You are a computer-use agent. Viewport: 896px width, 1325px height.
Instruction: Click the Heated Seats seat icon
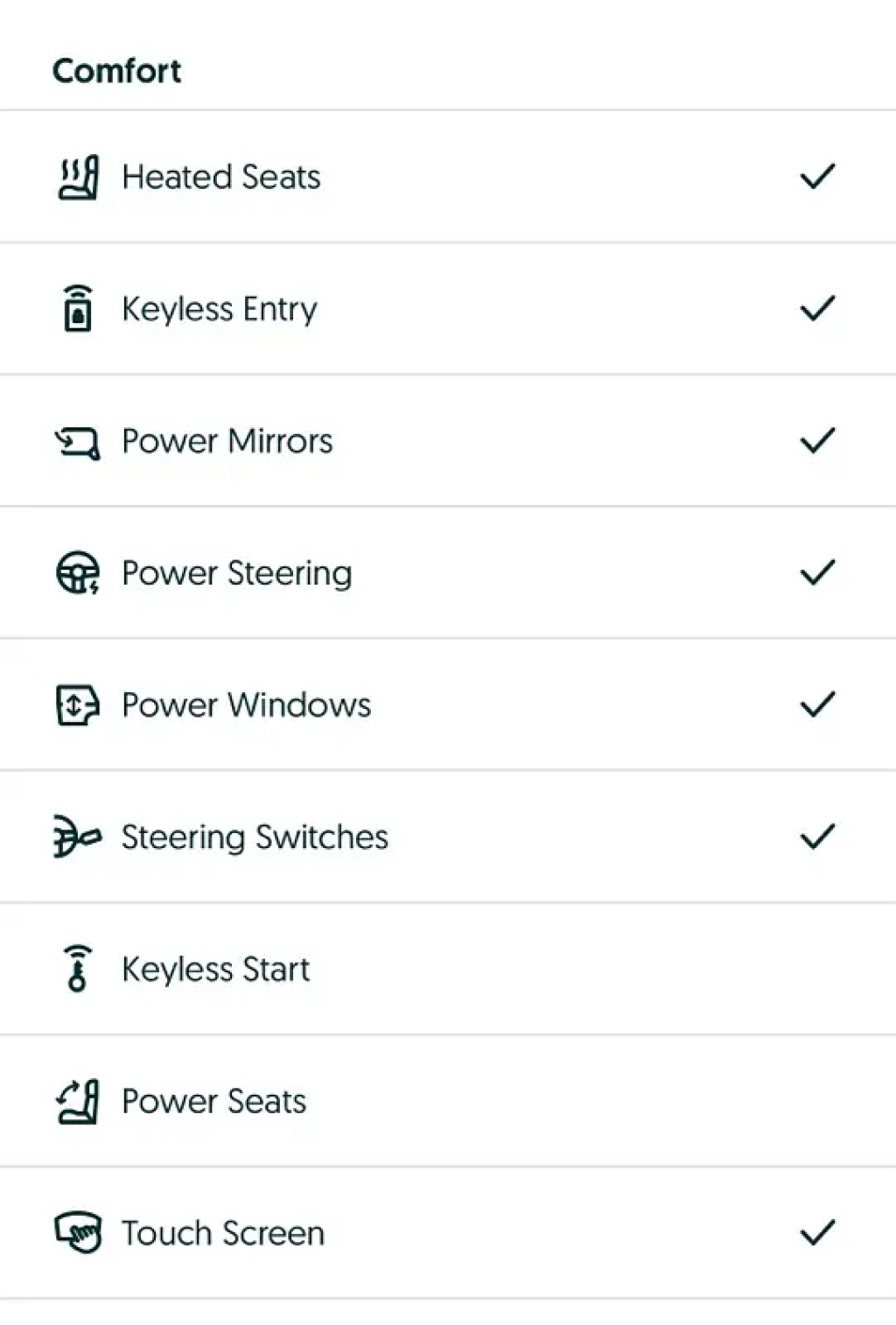78,177
